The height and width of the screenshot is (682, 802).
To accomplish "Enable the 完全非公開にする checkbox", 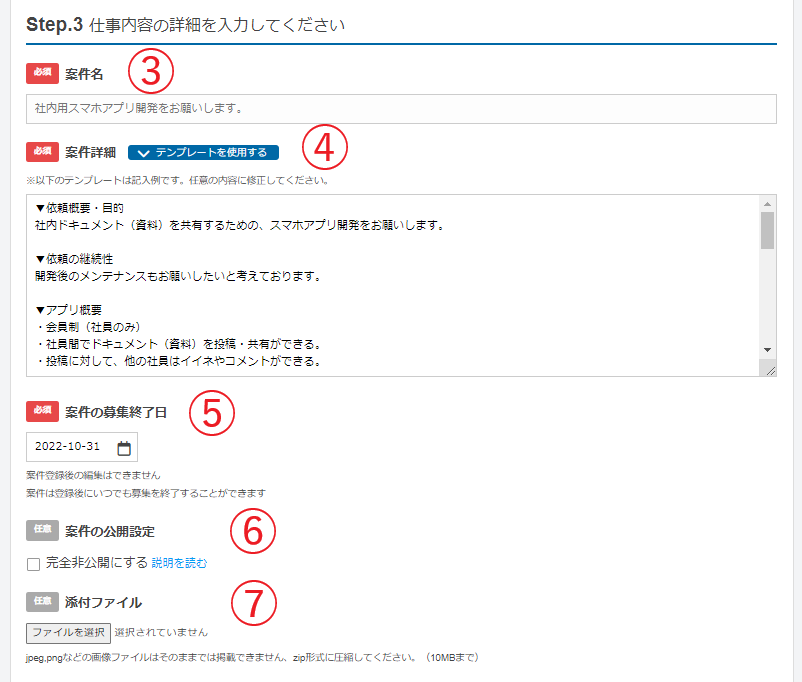I will coord(34,564).
